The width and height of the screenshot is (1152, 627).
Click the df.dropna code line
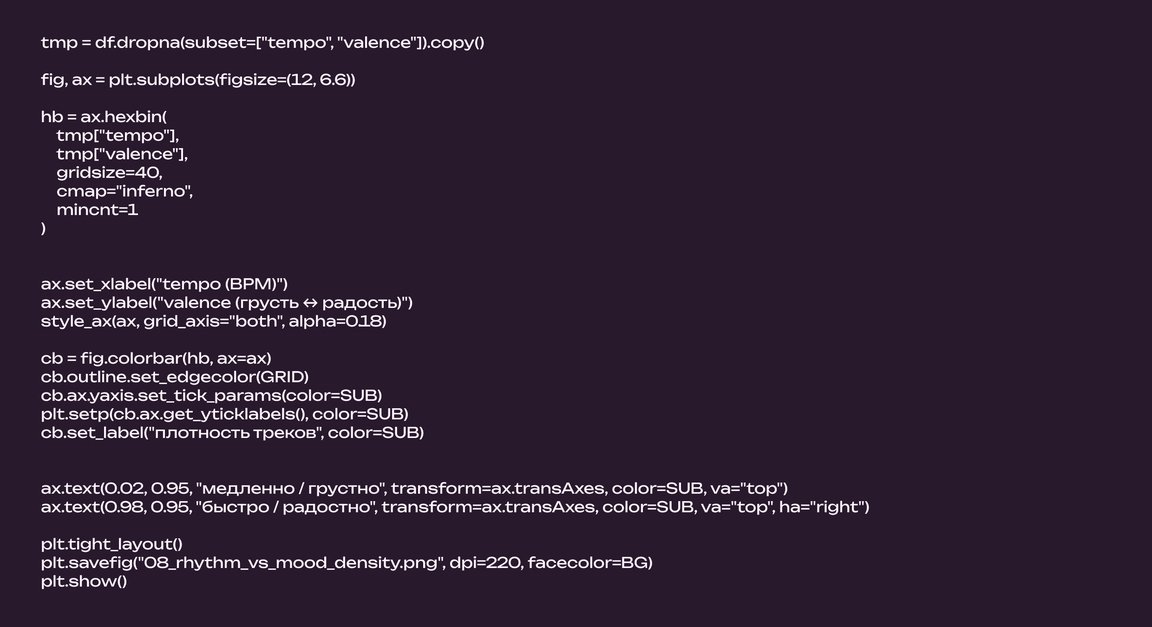pos(262,43)
